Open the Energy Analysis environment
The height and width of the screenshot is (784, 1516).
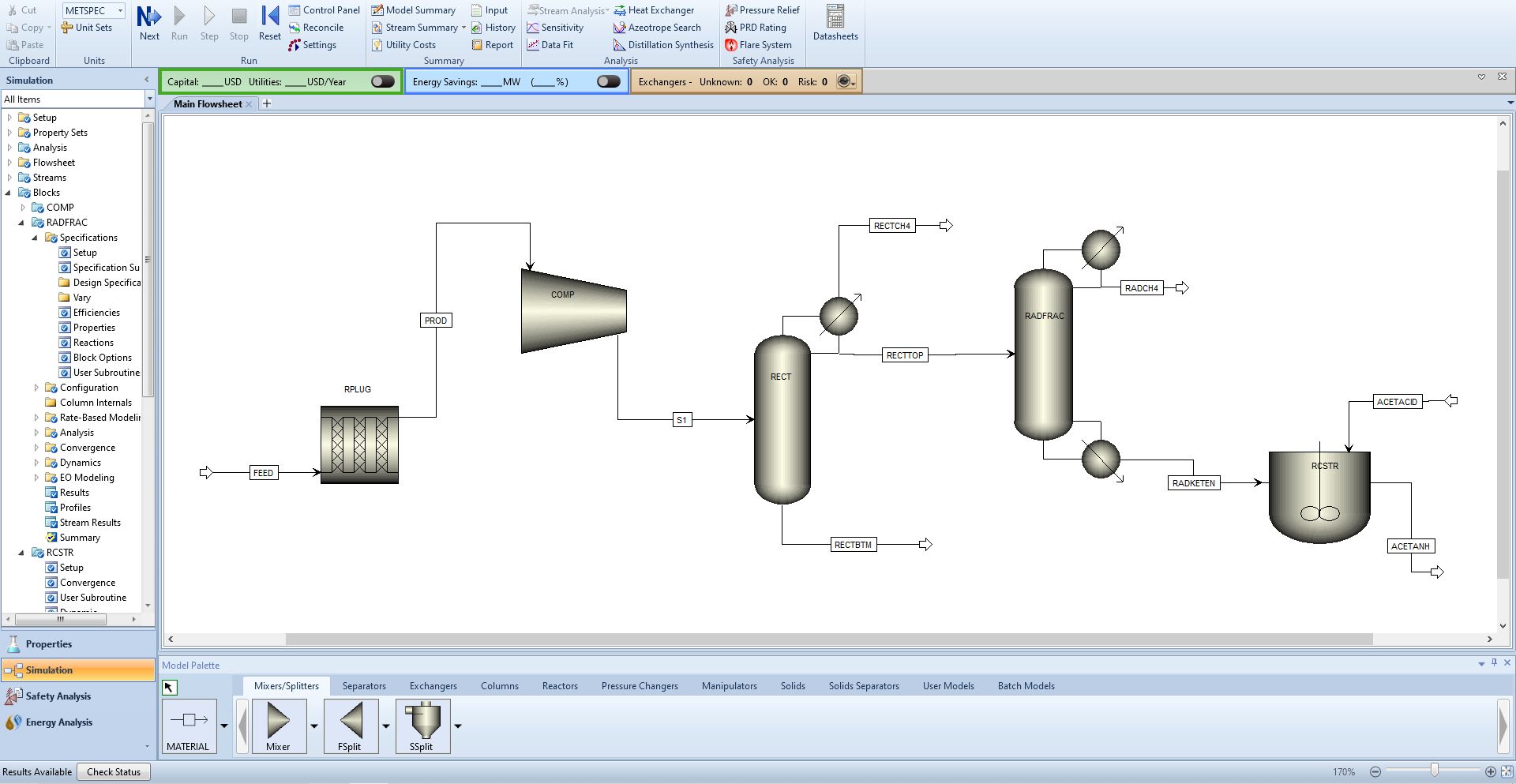point(58,722)
